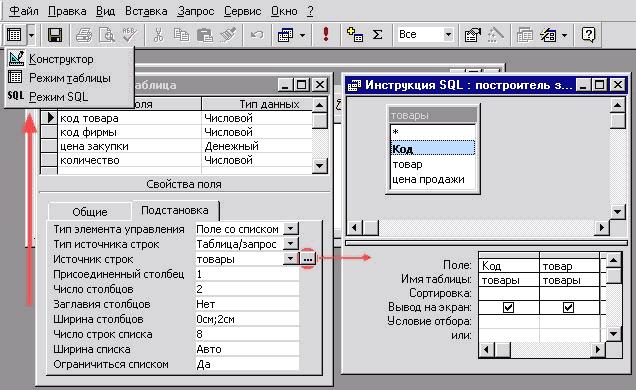
Task: Open the Help question mark icon
Action: click(588, 35)
